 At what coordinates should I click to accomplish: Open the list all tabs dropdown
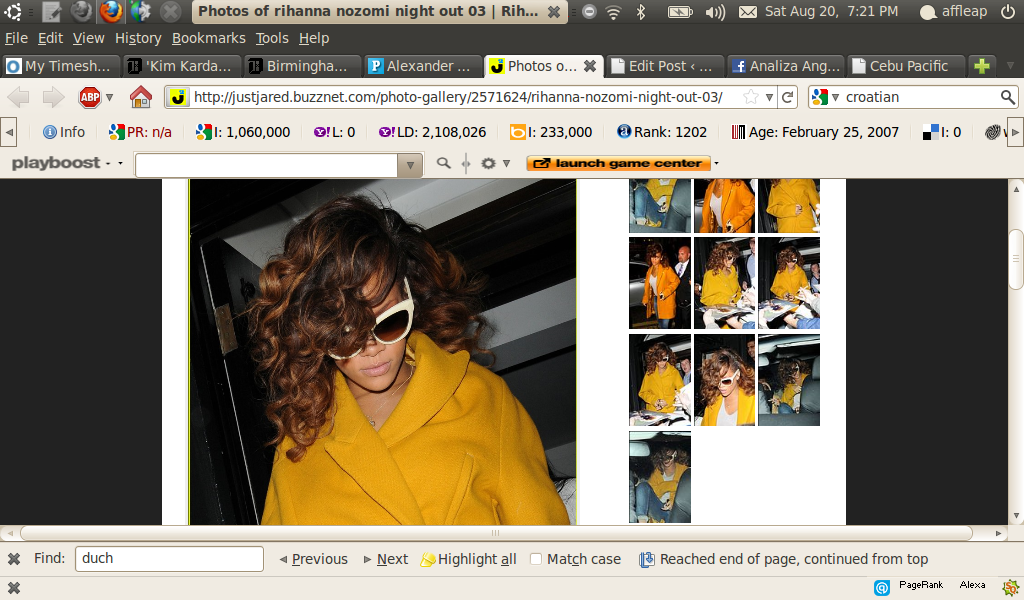click(x=1010, y=66)
